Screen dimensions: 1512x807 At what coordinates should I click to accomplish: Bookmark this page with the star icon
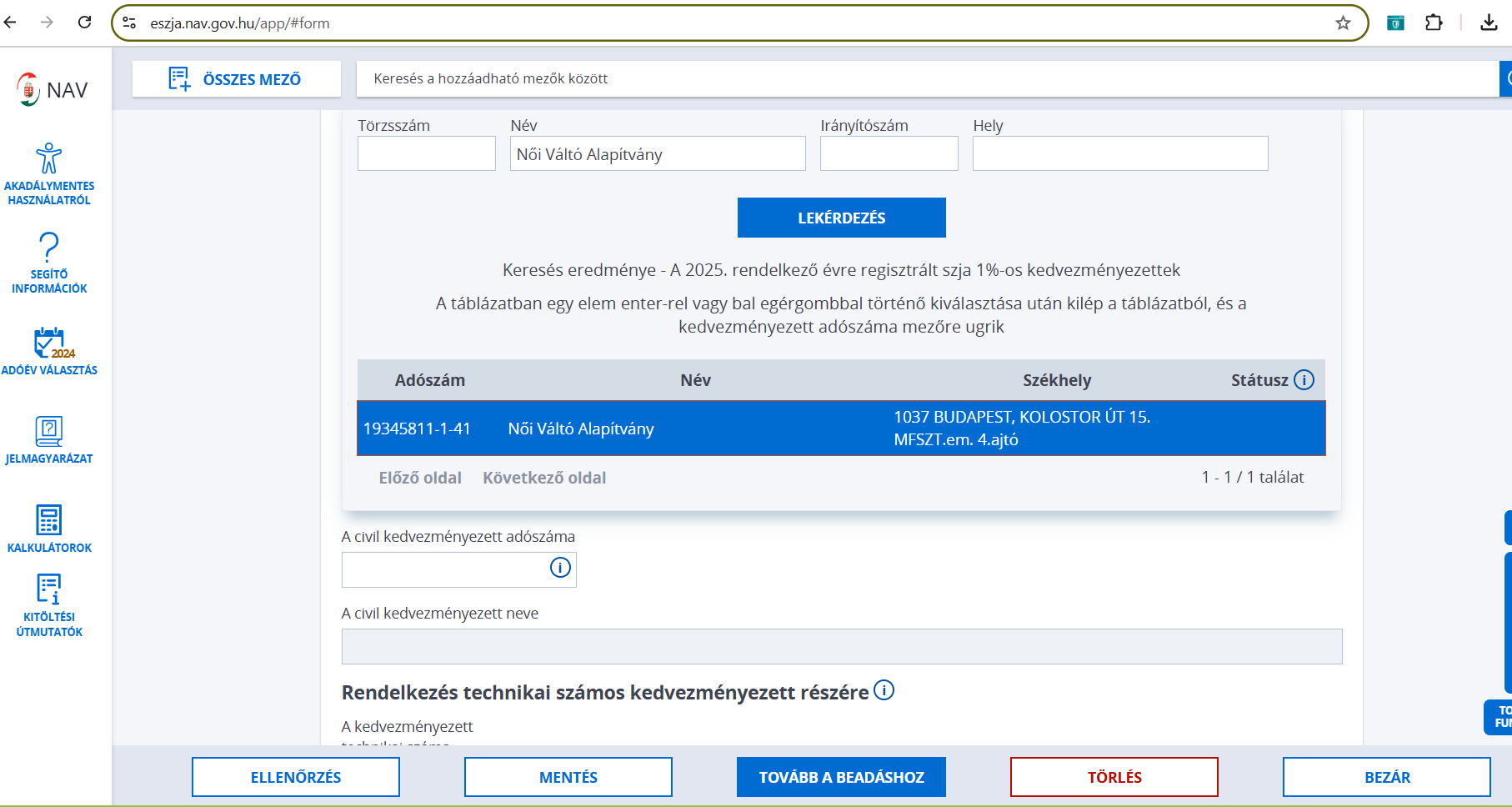coord(1343,23)
